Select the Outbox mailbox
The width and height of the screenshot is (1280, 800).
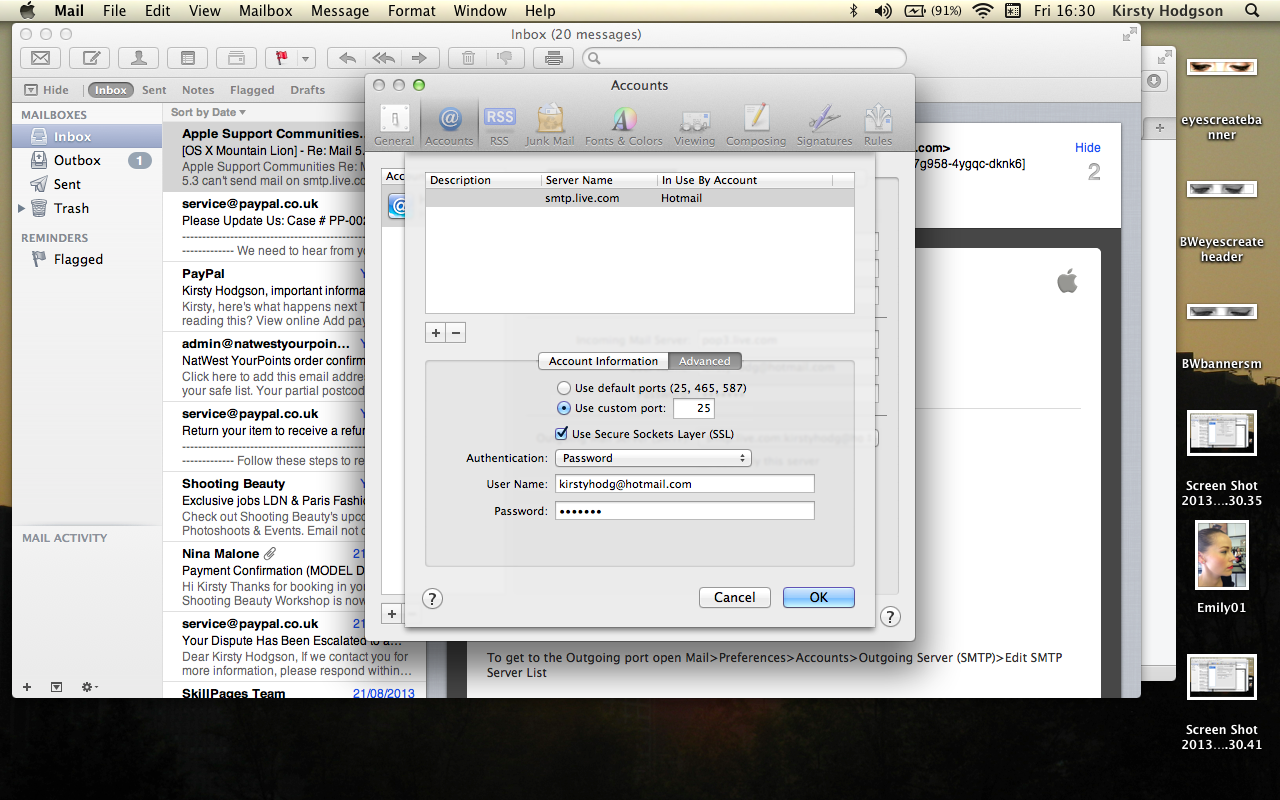pos(87,160)
